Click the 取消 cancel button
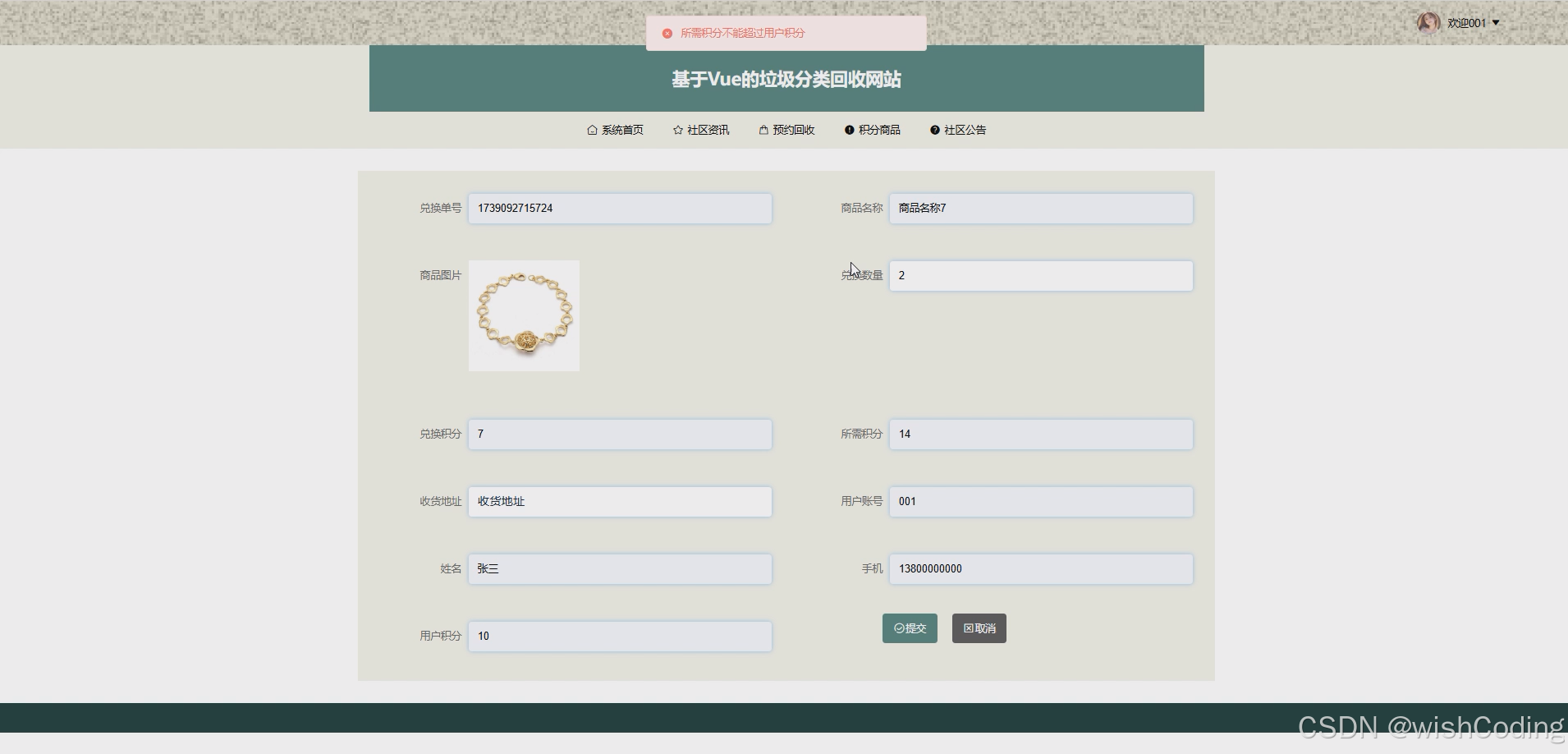Viewport: 1568px width, 754px height. pos(979,628)
